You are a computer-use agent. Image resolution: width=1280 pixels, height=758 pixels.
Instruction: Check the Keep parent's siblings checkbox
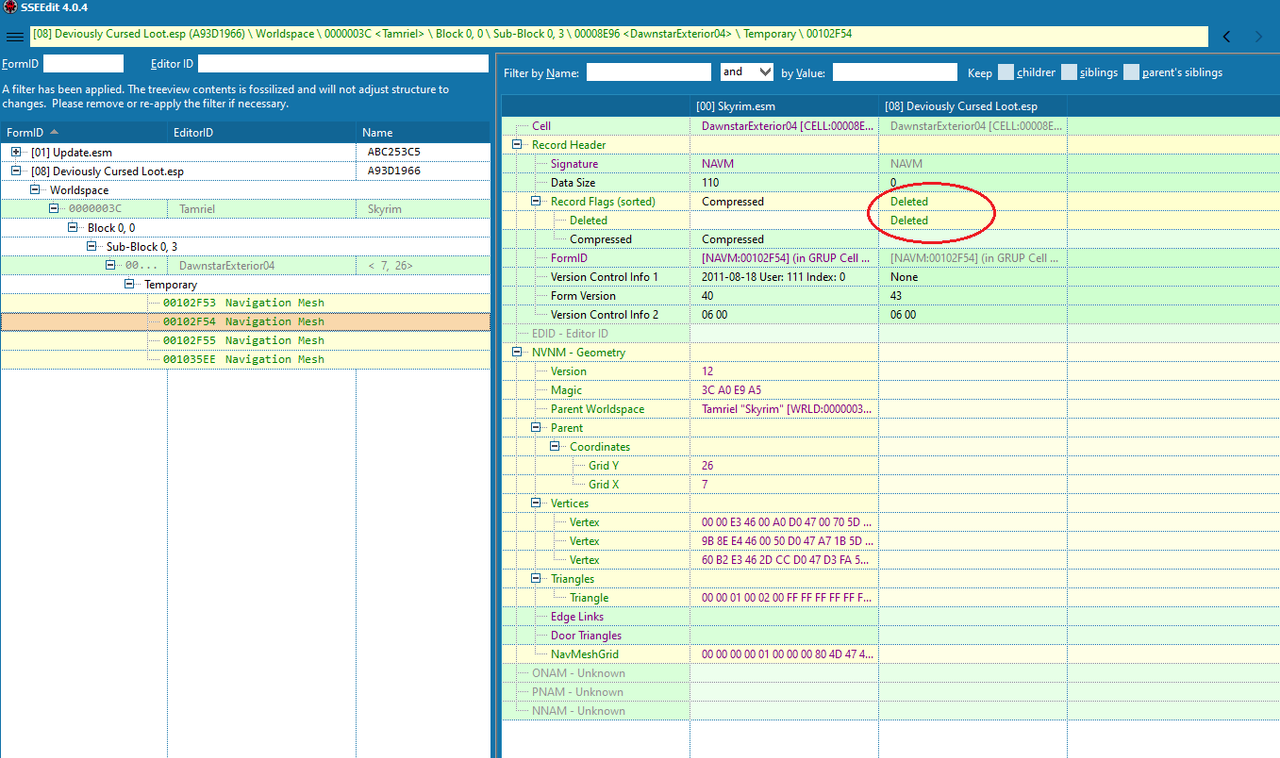point(1131,72)
